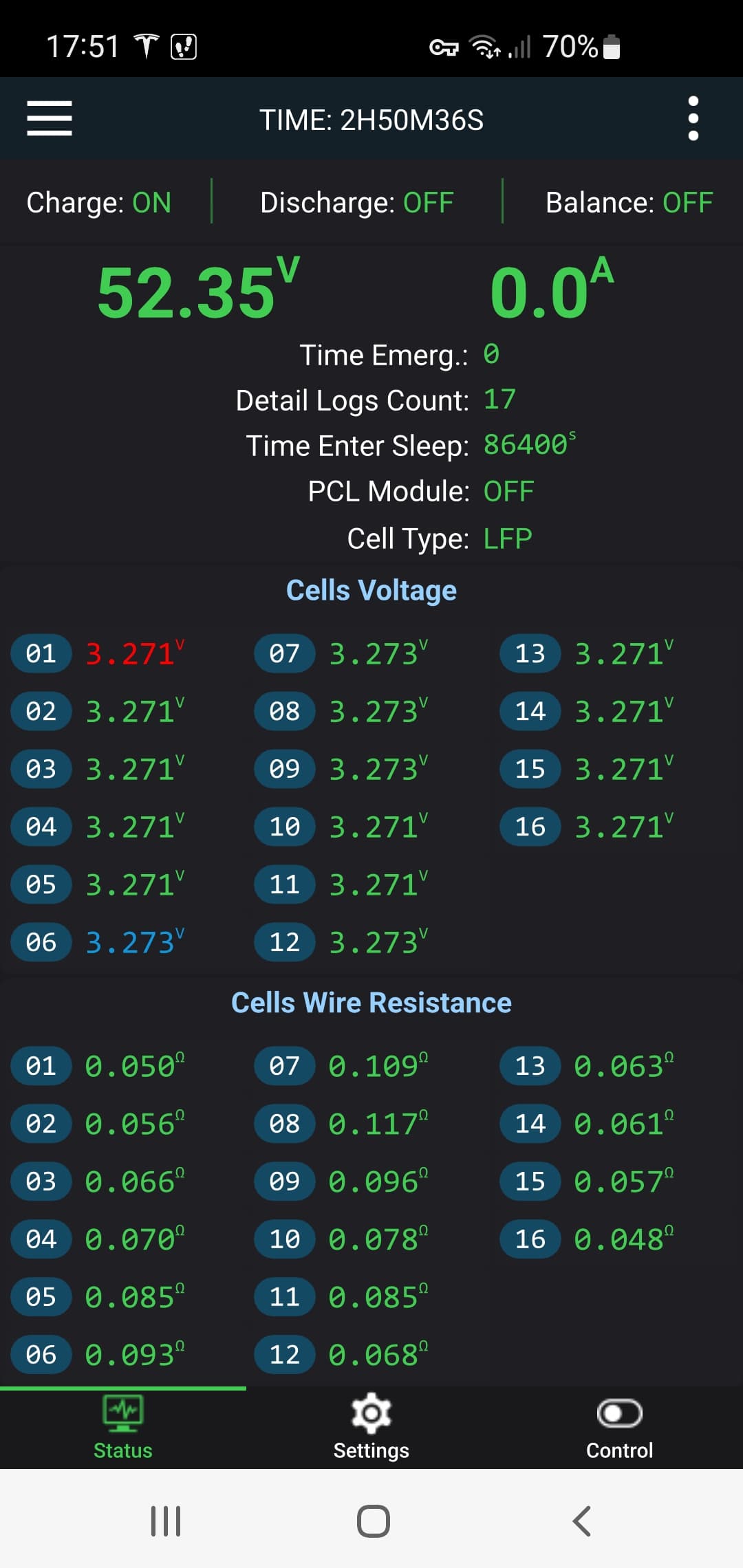
Task: Tap the Android home button
Action: tap(373, 1521)
